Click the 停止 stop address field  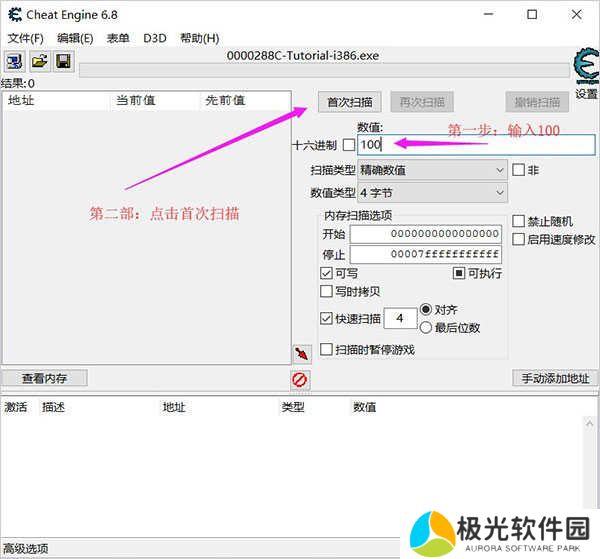[x=426, y=254]
